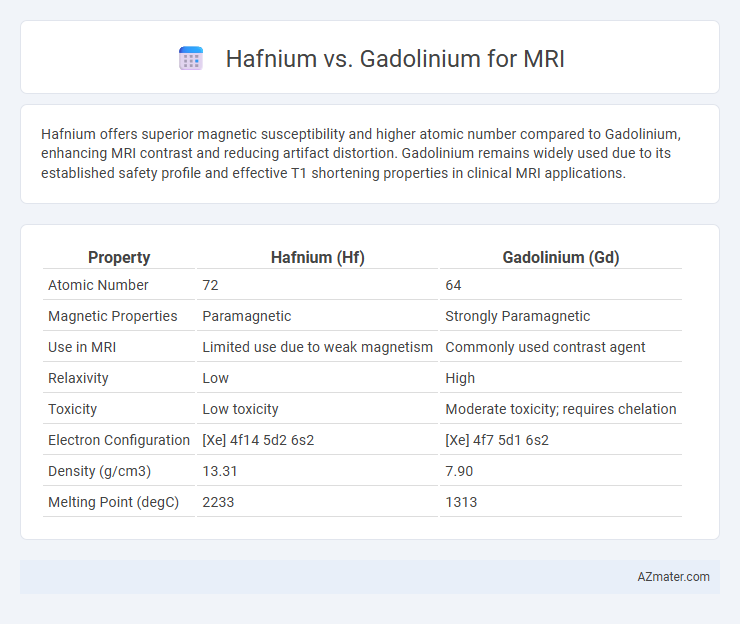This screenshot has height=624, width=740.
Task: Click the melting point value '1313'
Action: coord(461,502)
